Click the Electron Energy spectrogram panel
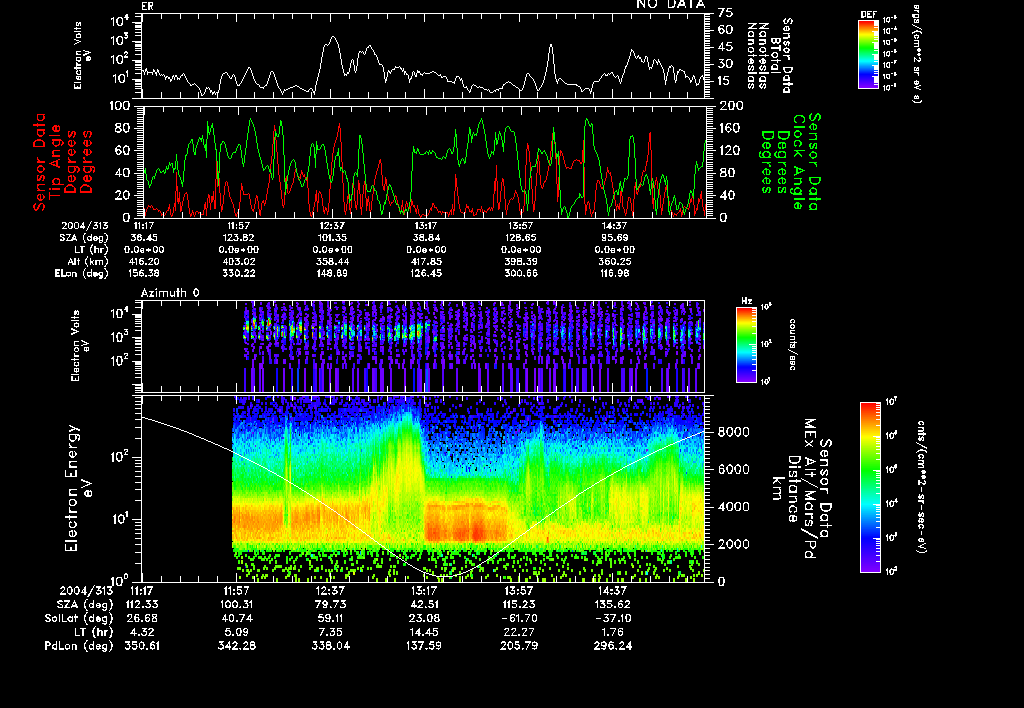1024x708 pixels. [x=423, y=489]
